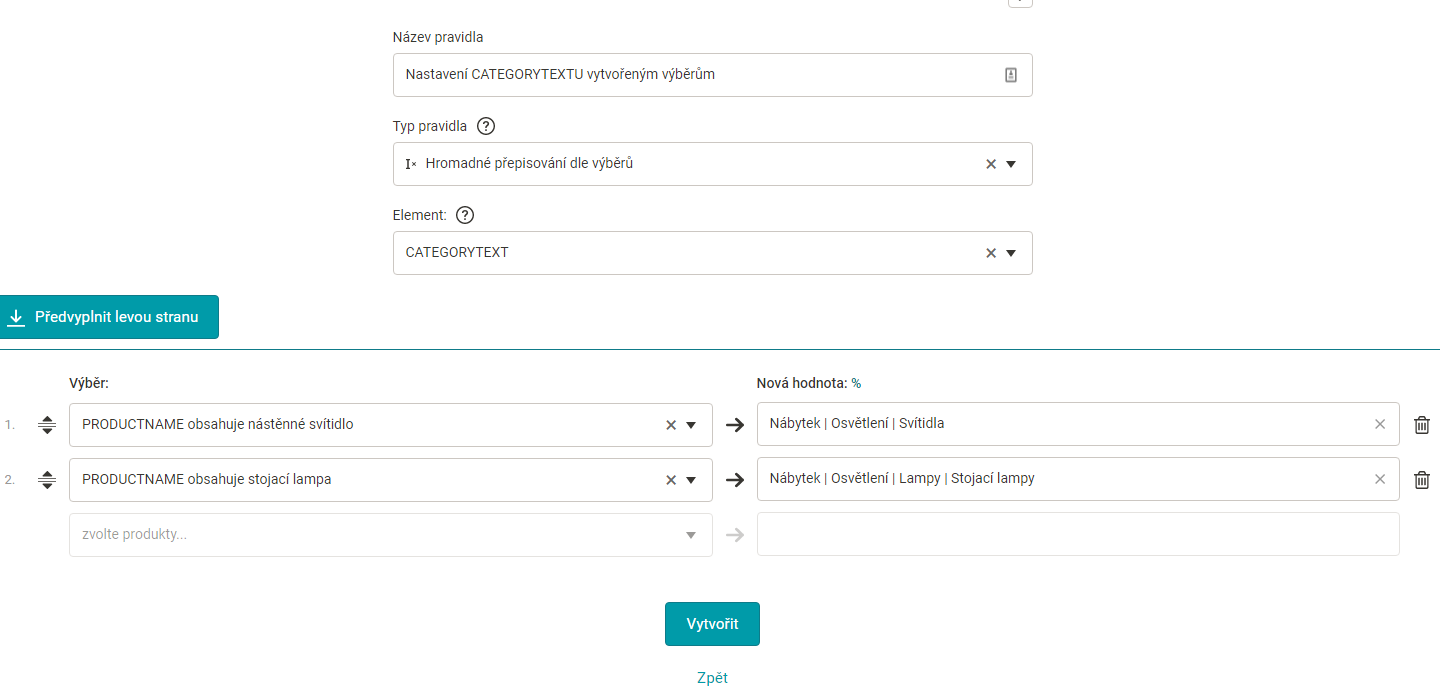Clear the Stojací lampy new value
The image size is (1440, 692).
point(1380,479)
